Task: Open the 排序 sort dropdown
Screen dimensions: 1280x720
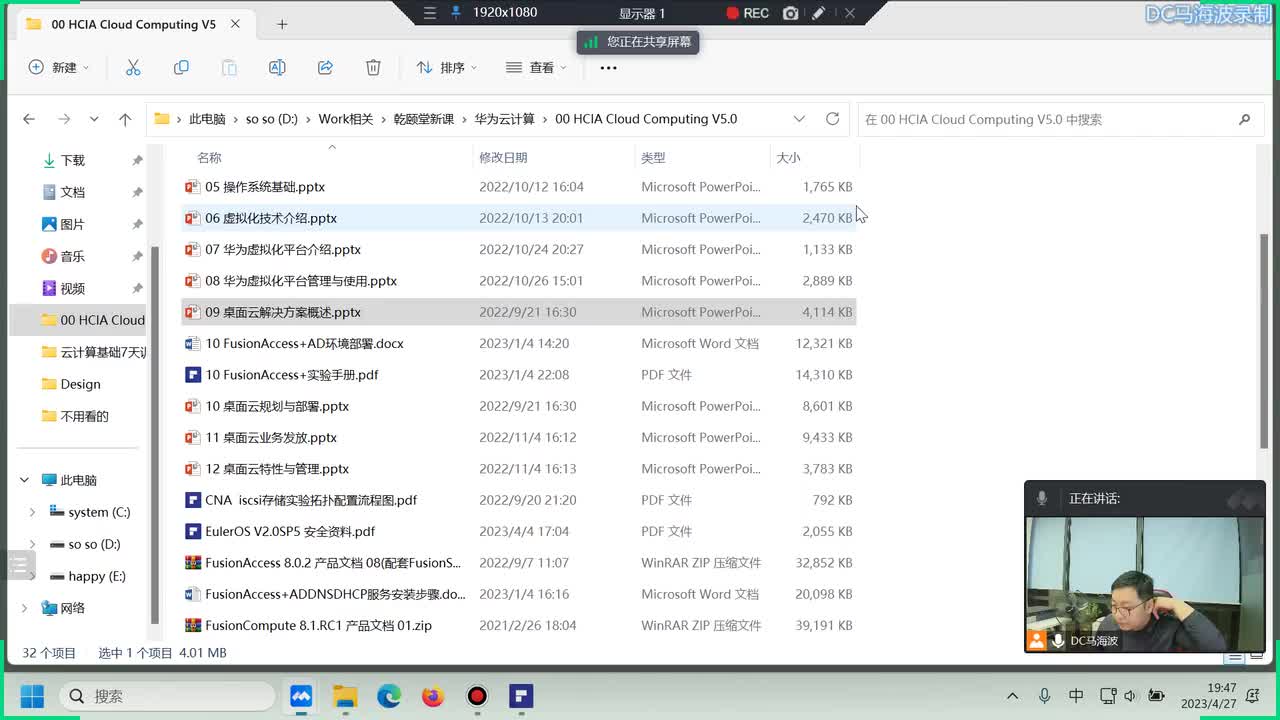Action: coord(447,67)
